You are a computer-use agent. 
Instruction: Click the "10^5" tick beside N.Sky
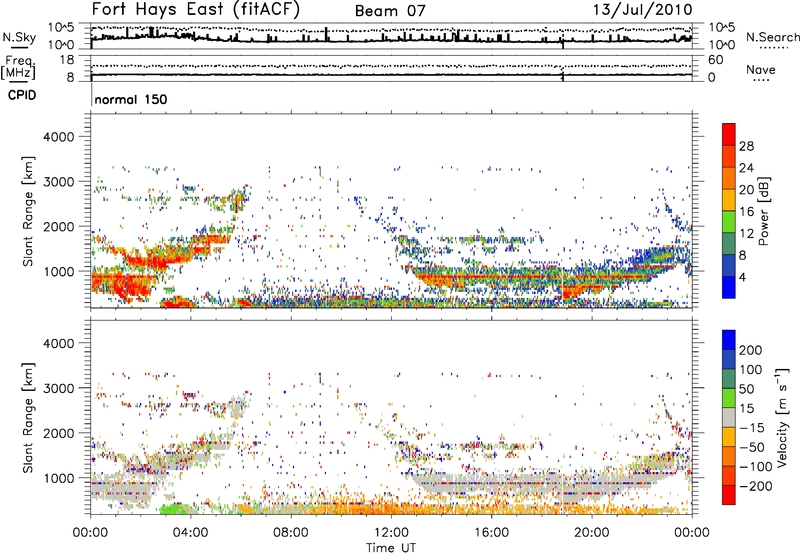(61, 27)
